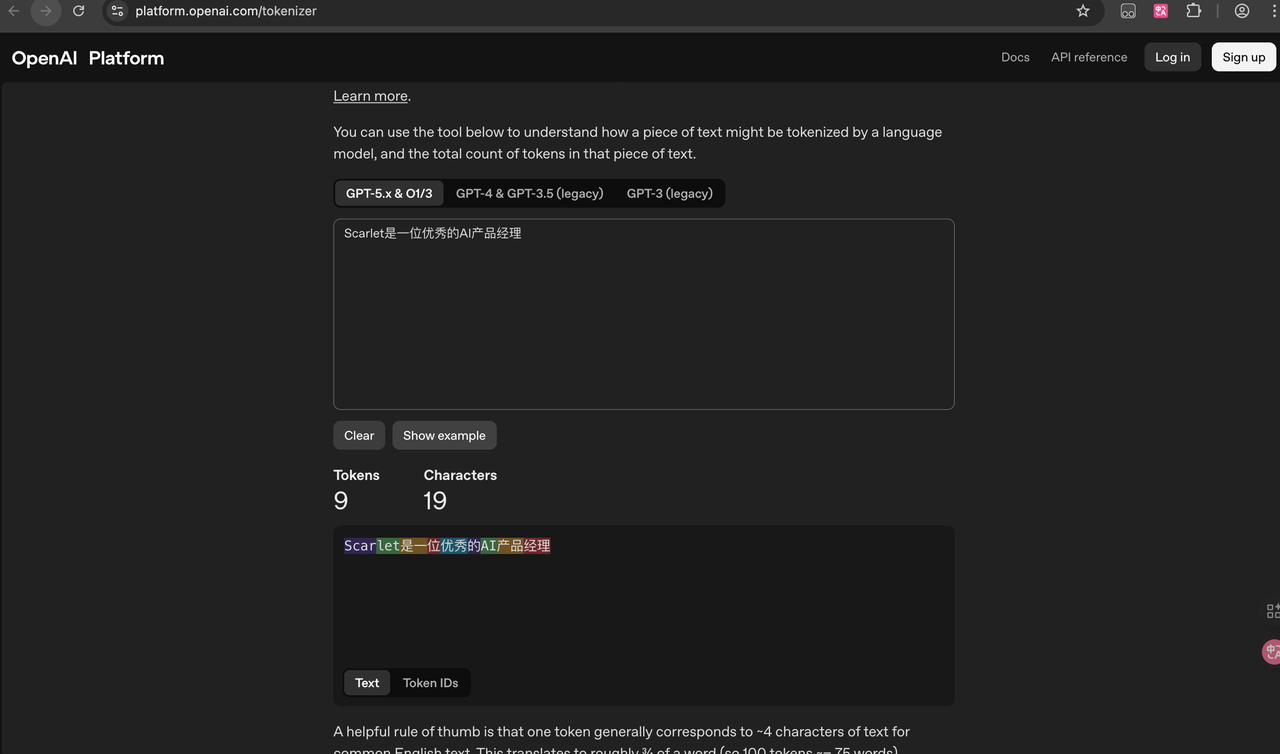Click the Log in button
Screen dimensions: 1280x754
click(x=1173, y=57)
